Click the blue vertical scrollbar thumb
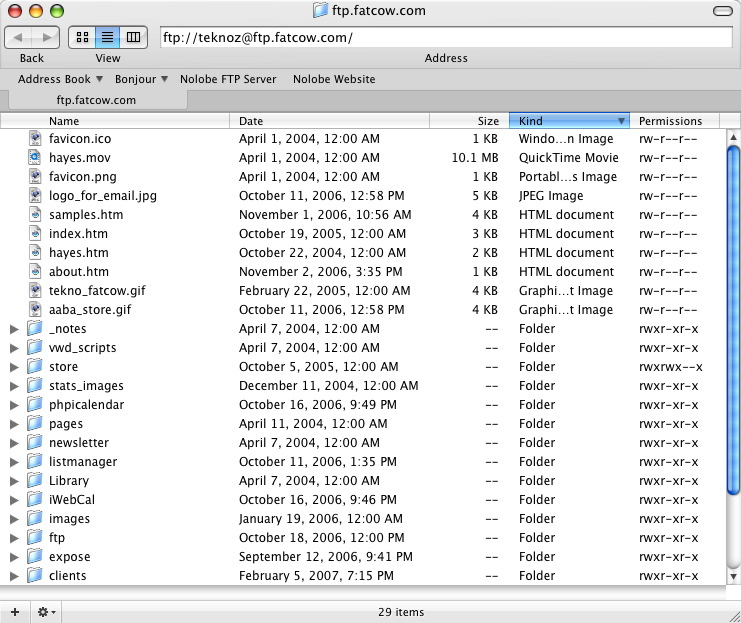The height and width of the screenshot is (623, 741). pyautogui.click(x=733, y=320)
